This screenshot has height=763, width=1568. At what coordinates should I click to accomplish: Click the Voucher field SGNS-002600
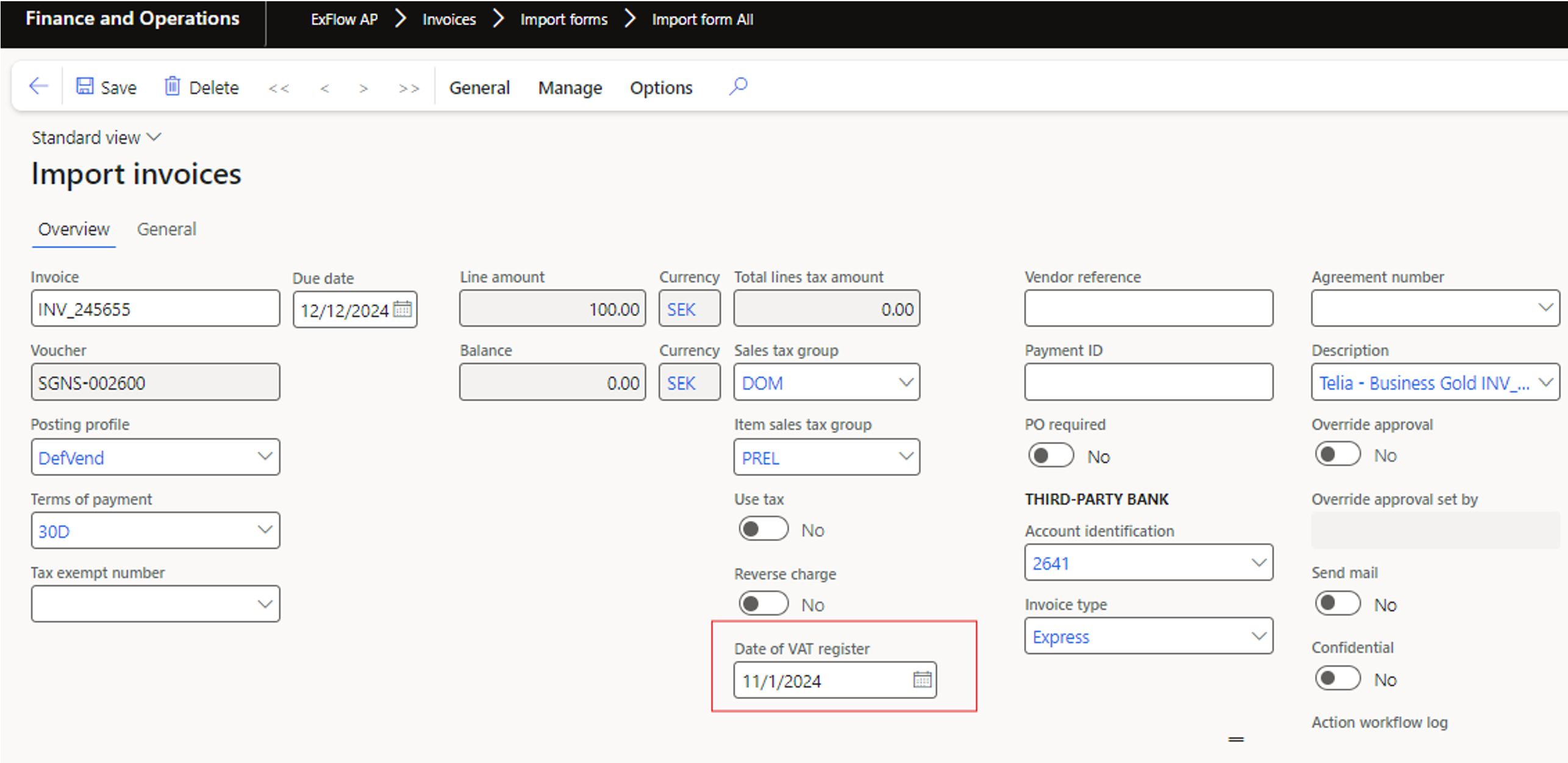click(x=156, y=382)
